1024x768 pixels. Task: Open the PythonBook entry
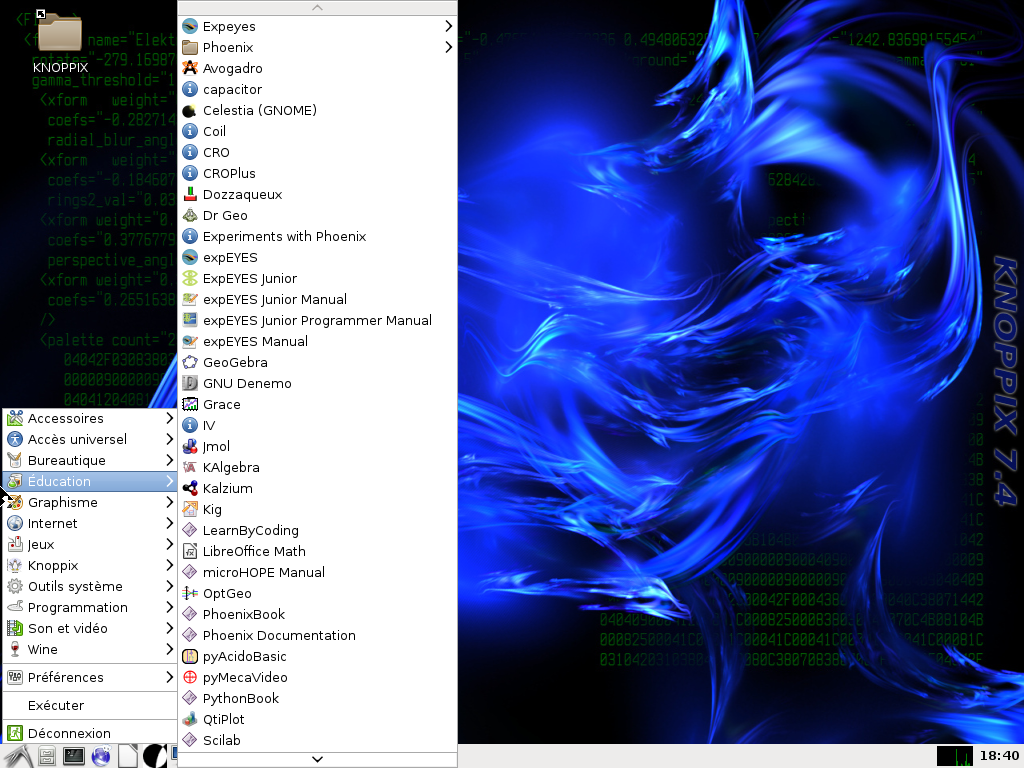pos(317,698)
